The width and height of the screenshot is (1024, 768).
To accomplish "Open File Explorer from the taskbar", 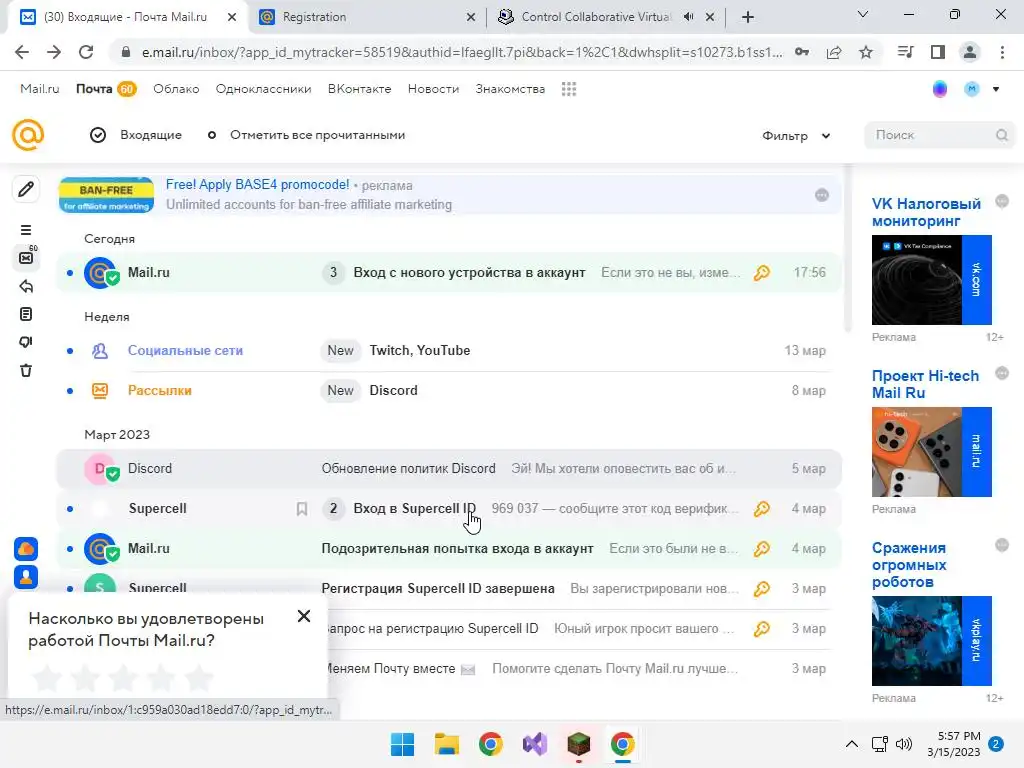I will click(447, 744).
